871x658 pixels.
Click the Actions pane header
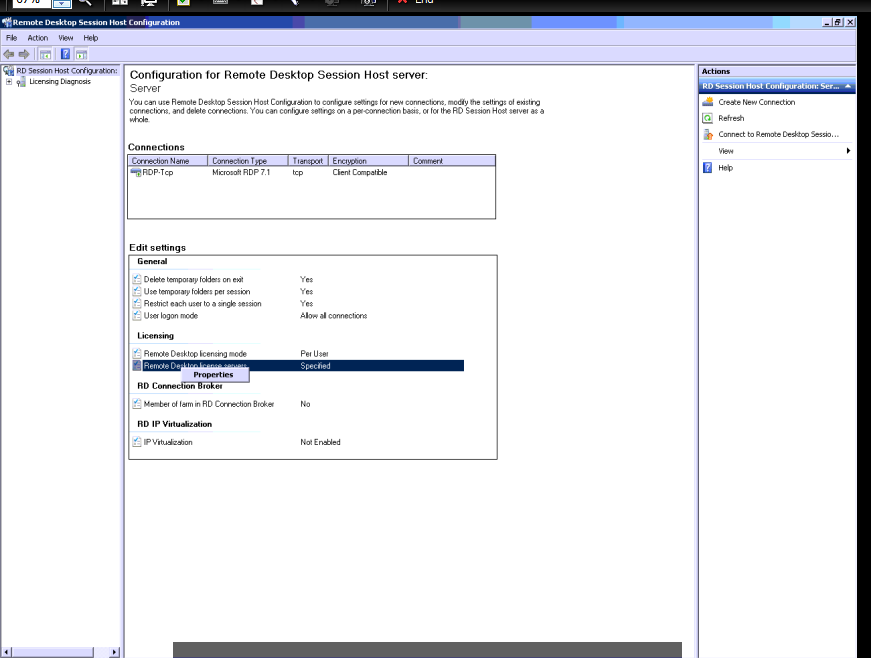[777, 71]
